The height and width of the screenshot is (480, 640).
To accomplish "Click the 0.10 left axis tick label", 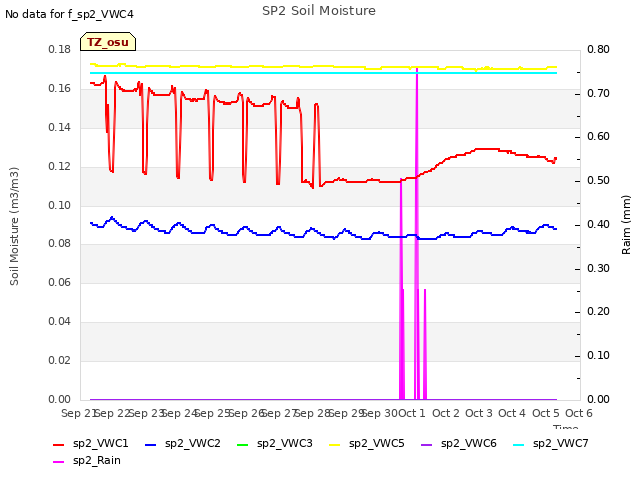I will pyautogui.click(x=60, y=205).
